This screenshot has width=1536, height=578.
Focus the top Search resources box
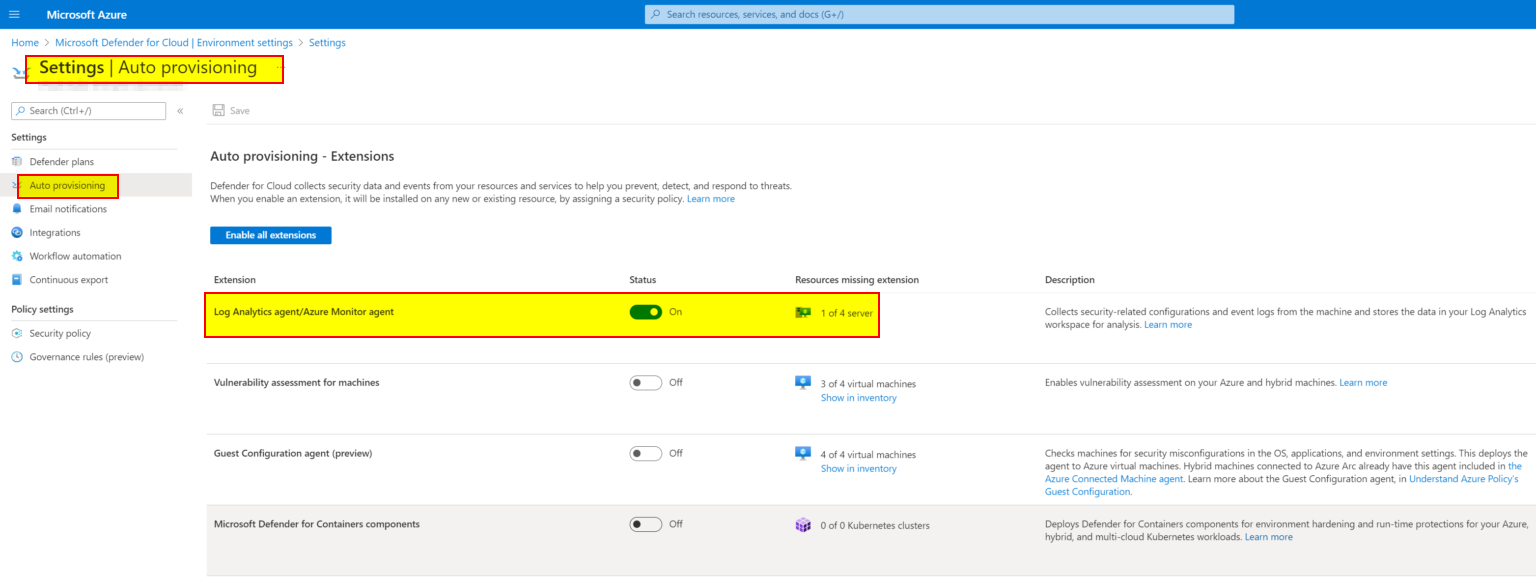tap(939, 14)
